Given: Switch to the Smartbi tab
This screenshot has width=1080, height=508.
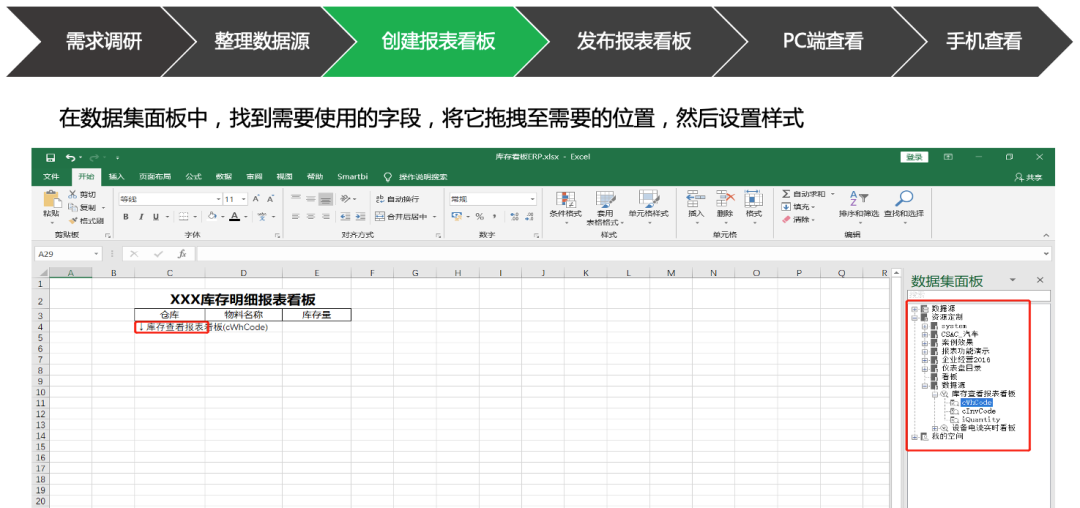Looking at the screenshot, I should tap(353, 177).
